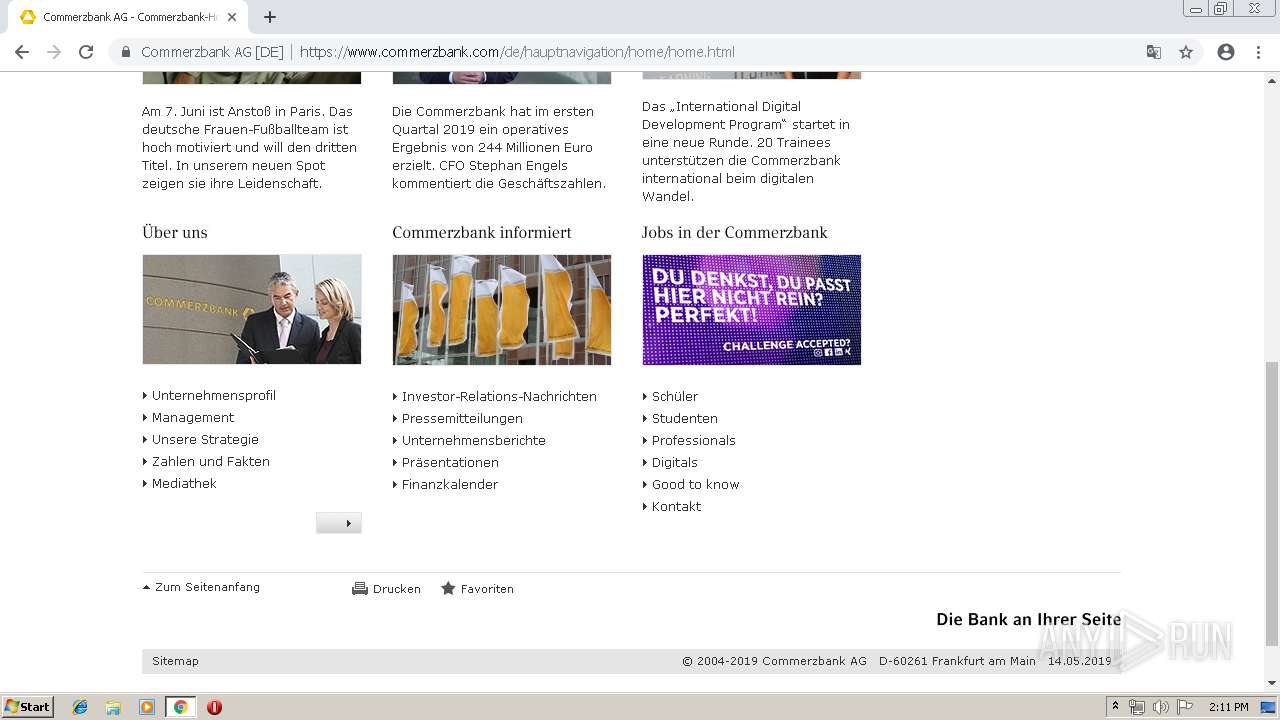Image resolution: width=1280 pixels, height=720 pixels.
Task: Click the scrollbar down arrow
Action: pyautogui.click(x=1272, y=683)
